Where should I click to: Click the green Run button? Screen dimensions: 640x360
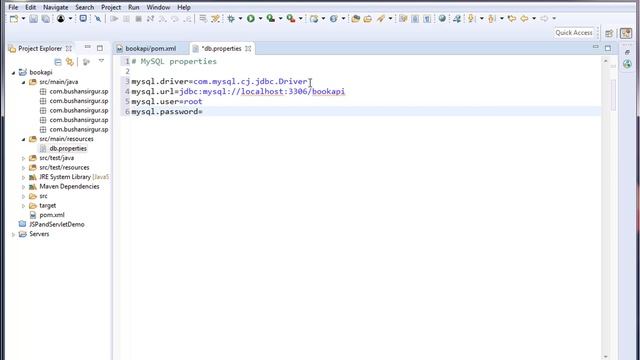[251, 19]
